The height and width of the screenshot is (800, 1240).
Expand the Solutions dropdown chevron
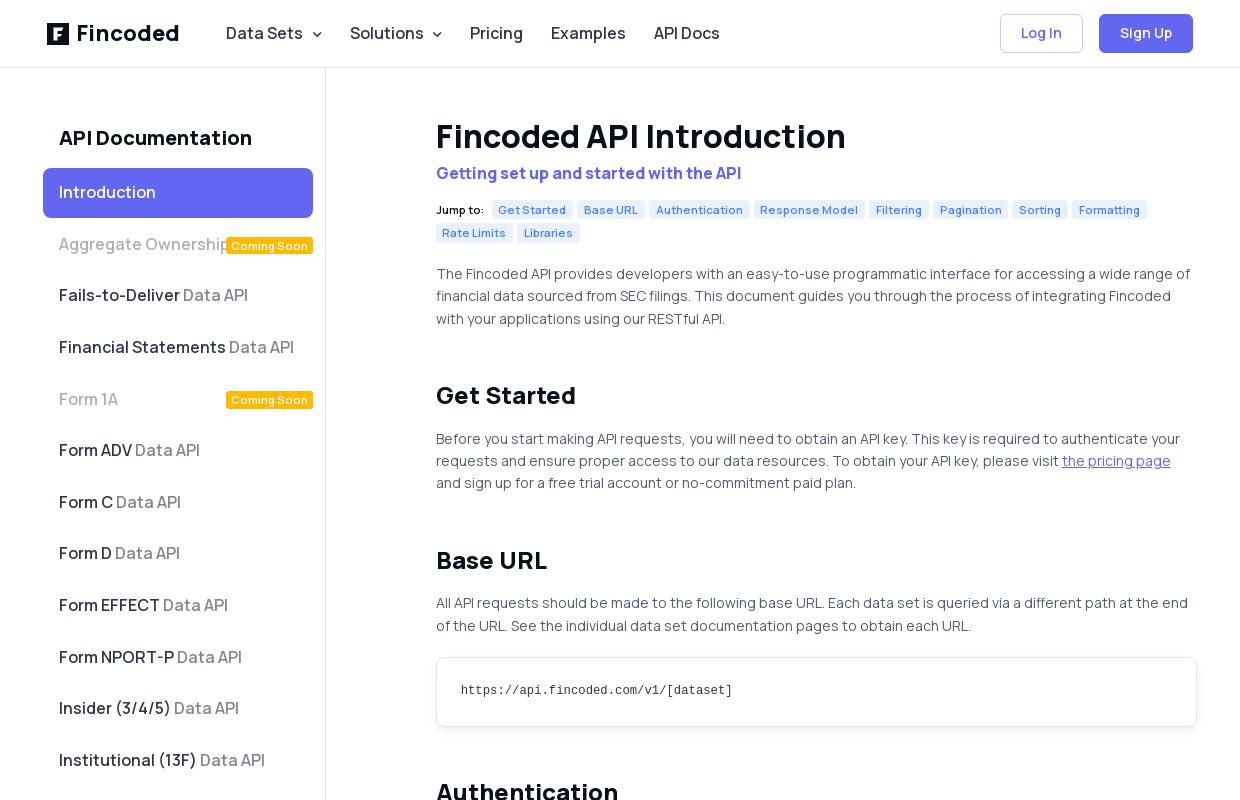point(437,34)
